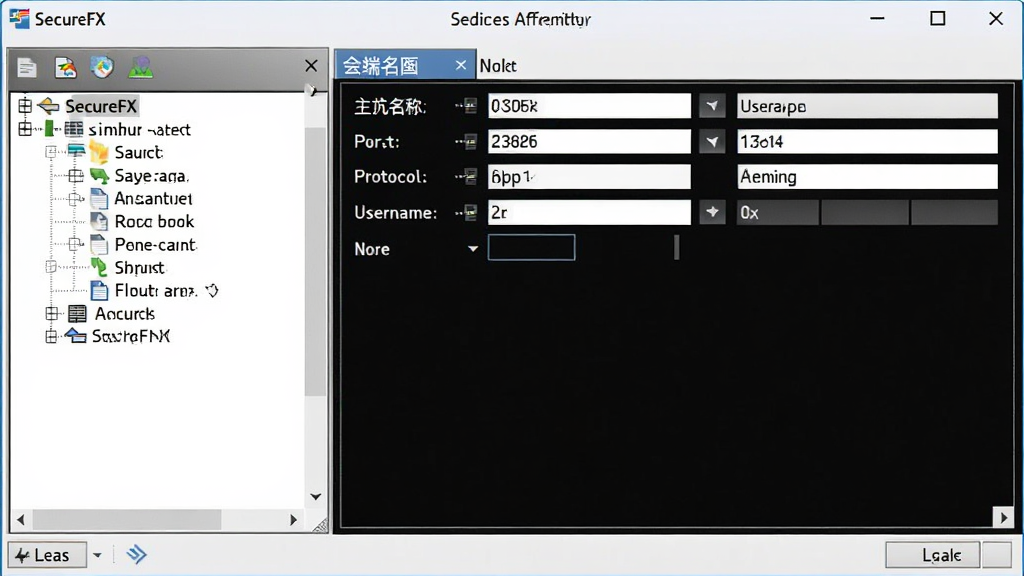Collapse the Sauict folder node

click(51, 152)
